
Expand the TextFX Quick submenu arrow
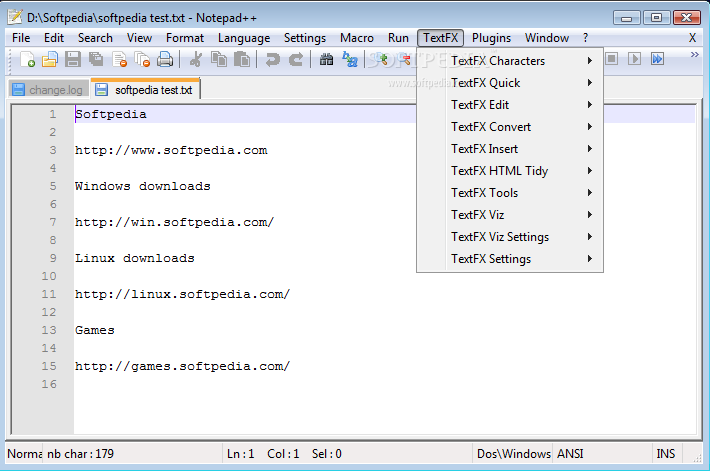pyautogui.click(x=590, y=82)
